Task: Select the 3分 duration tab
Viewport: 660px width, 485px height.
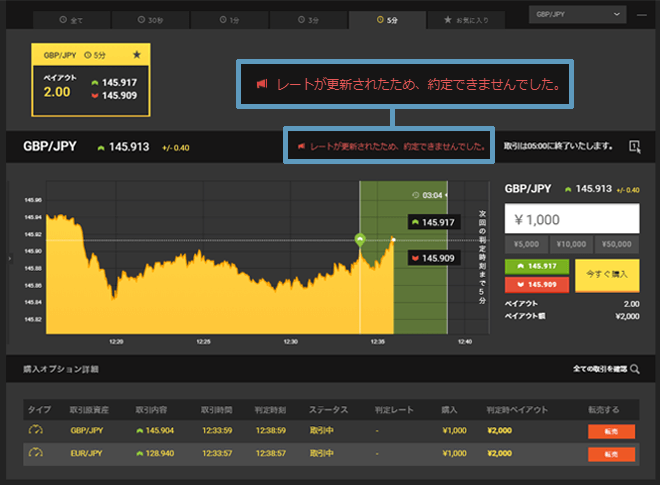Action: [308, 20]
